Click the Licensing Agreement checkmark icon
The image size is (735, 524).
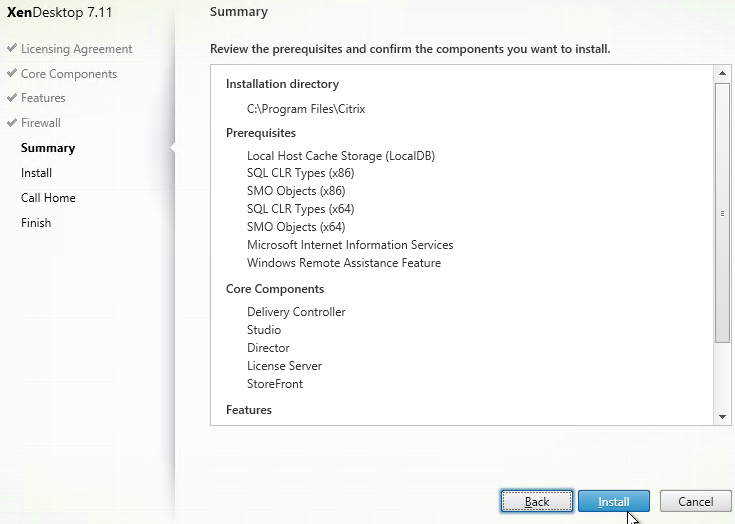coord(12,48)
